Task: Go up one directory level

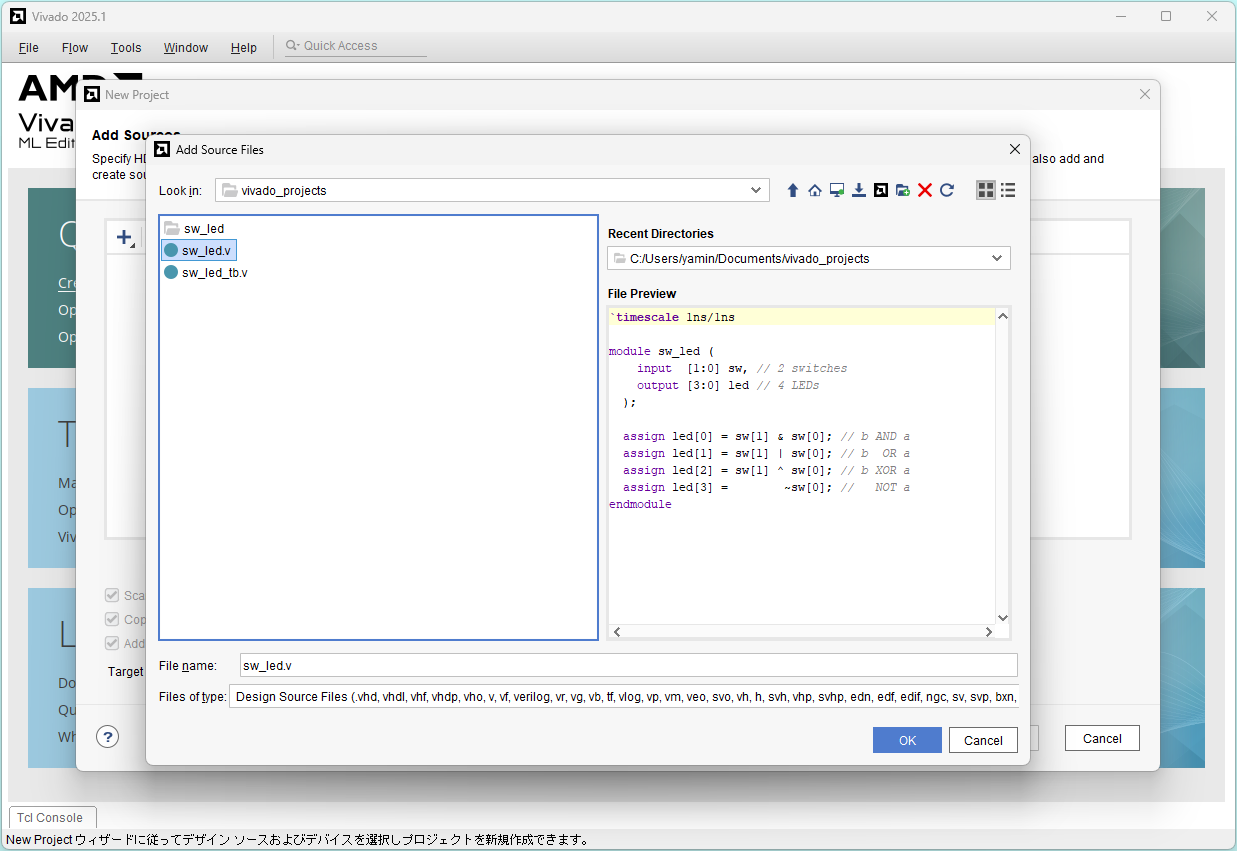Action: click(793, 190)
